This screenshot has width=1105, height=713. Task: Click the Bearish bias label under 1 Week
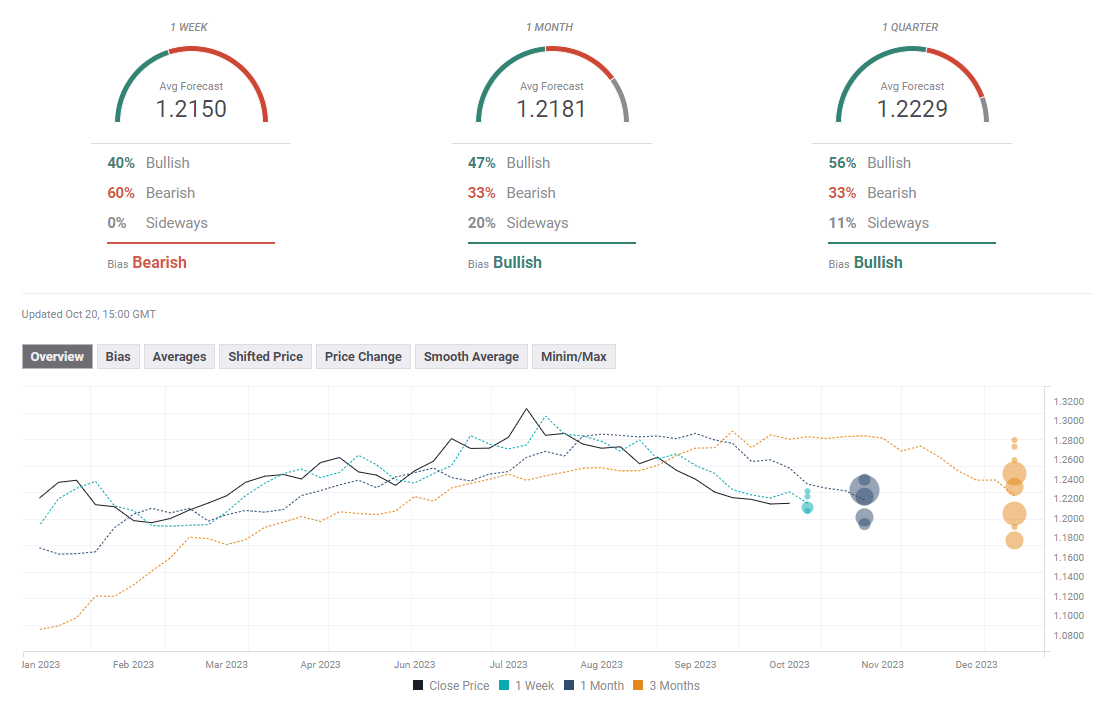click(x=159, y=263)
